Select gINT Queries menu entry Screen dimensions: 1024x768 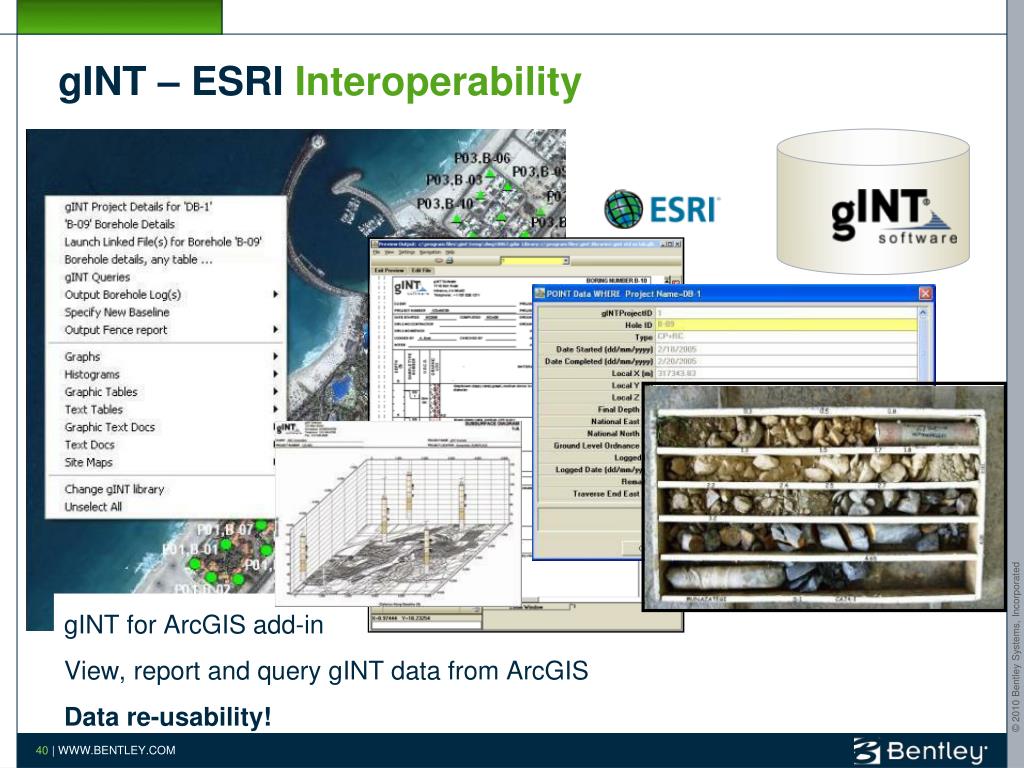coord(97,277)
